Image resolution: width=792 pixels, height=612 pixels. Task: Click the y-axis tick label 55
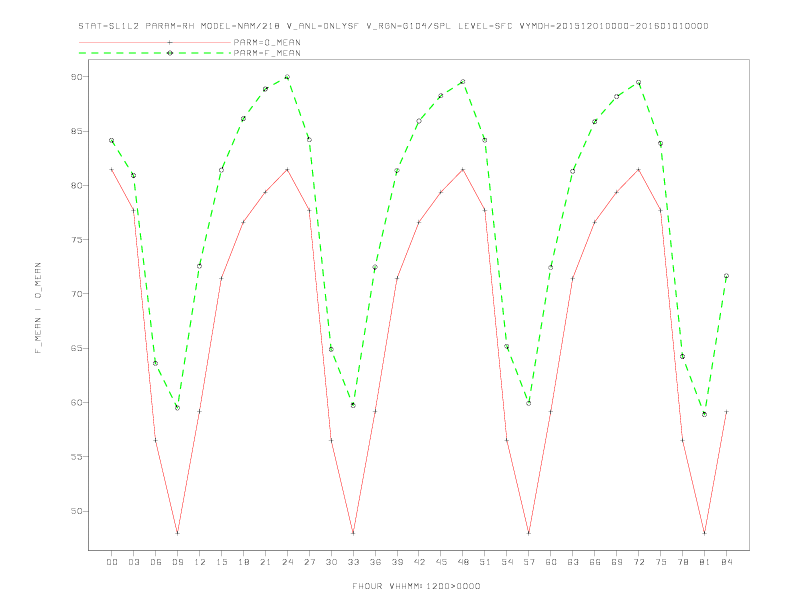[76, 457]
